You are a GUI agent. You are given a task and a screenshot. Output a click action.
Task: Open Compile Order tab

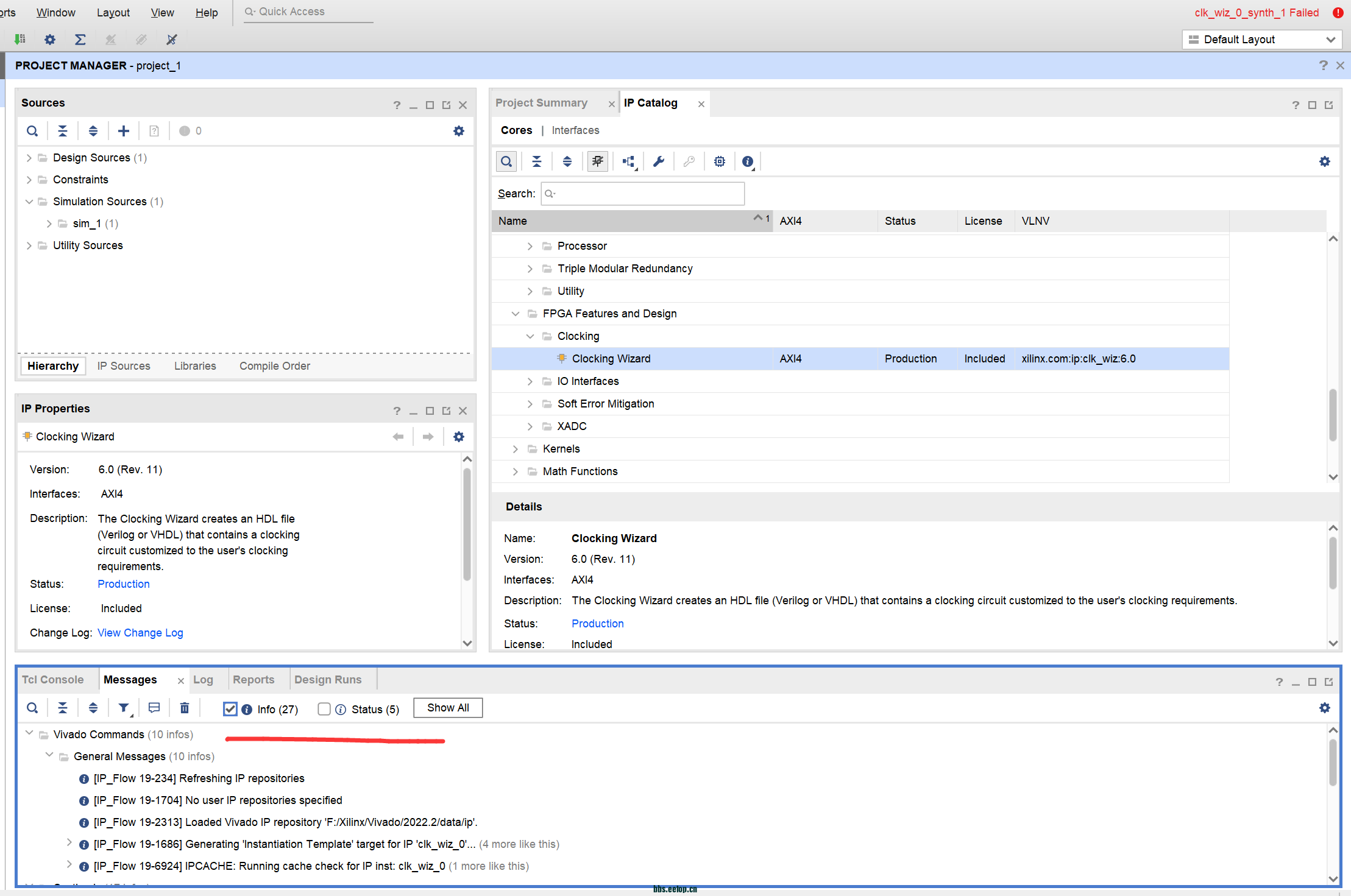click(275, 366)
